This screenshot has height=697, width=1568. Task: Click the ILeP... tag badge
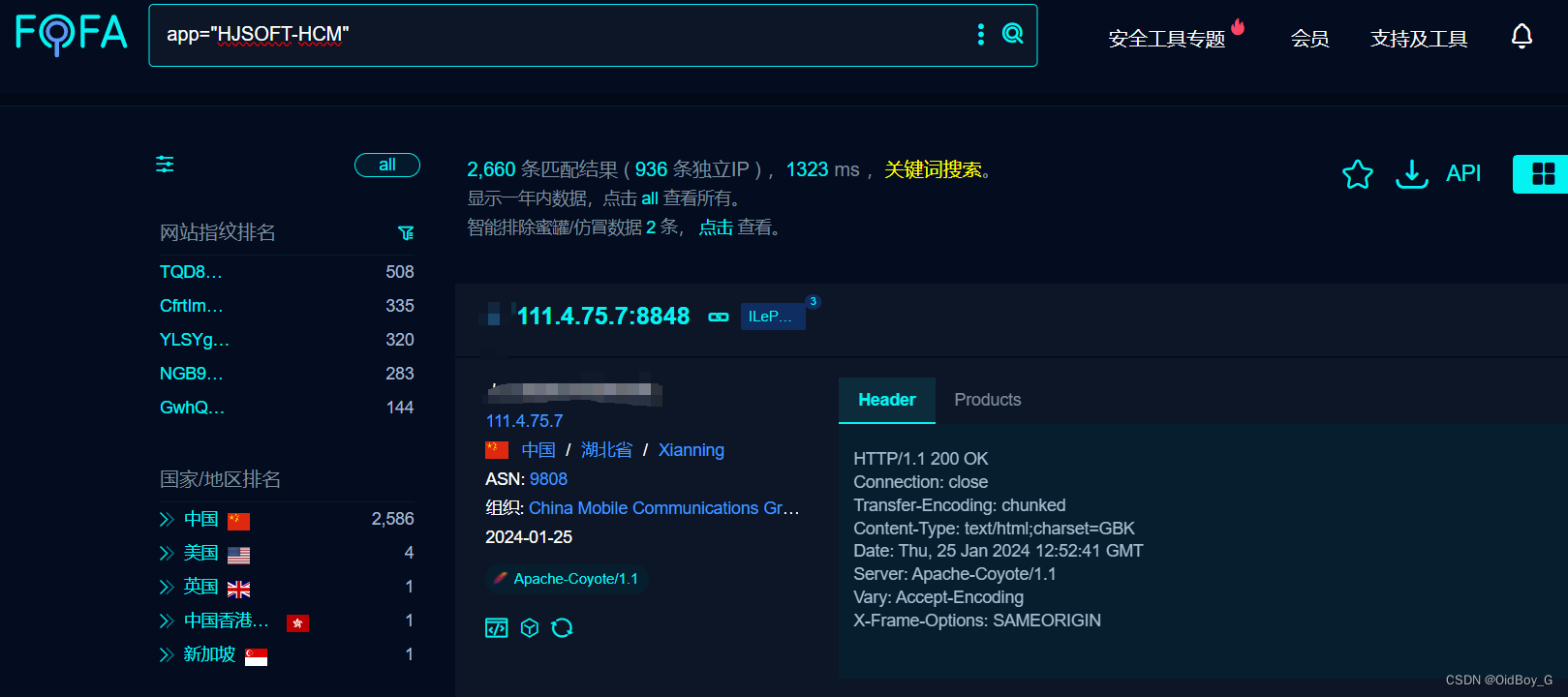pyautogui.click(x=773, y=317)
